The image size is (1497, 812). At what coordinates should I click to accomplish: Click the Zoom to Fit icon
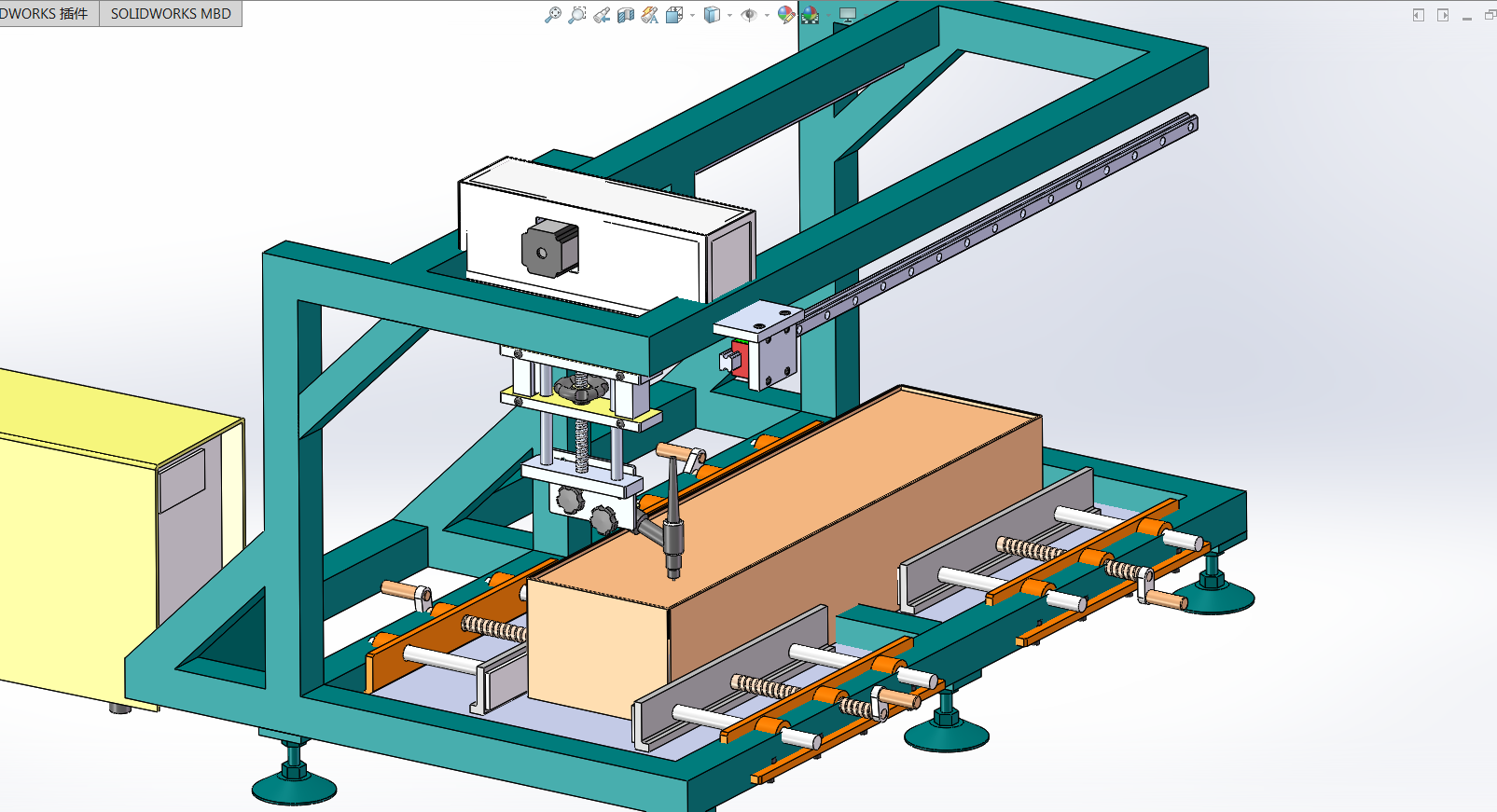(553, 15)
